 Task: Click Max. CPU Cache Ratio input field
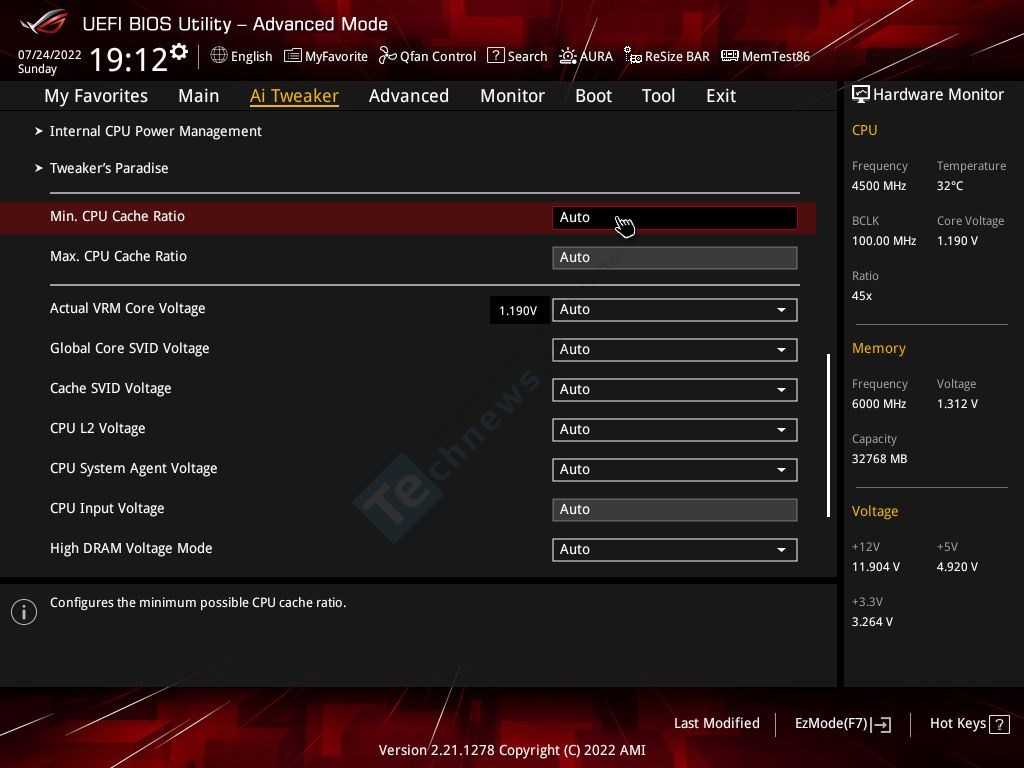(675, 257)
